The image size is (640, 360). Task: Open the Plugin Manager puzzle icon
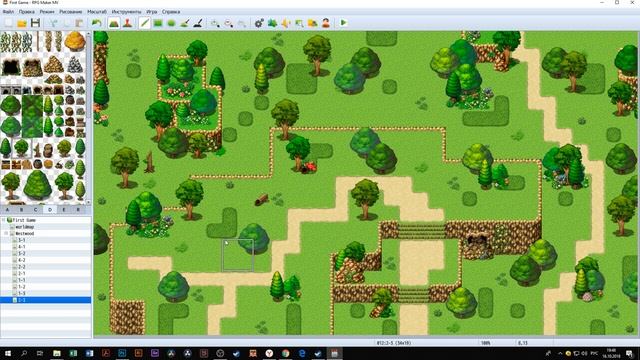pyautogui.click(x=272, y=23)
